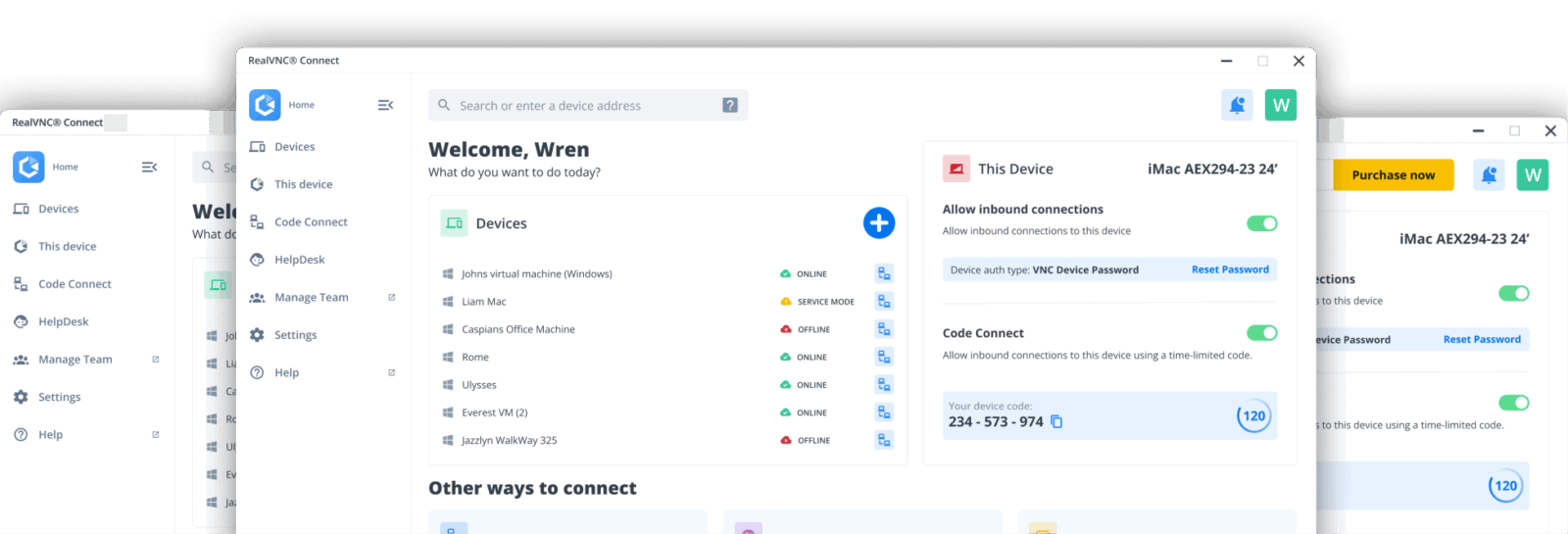Image resolution: width=1568 pixels, height=534 pixels.
Task: Open Manage Team external link in sidebar
Action: point(391,297)
